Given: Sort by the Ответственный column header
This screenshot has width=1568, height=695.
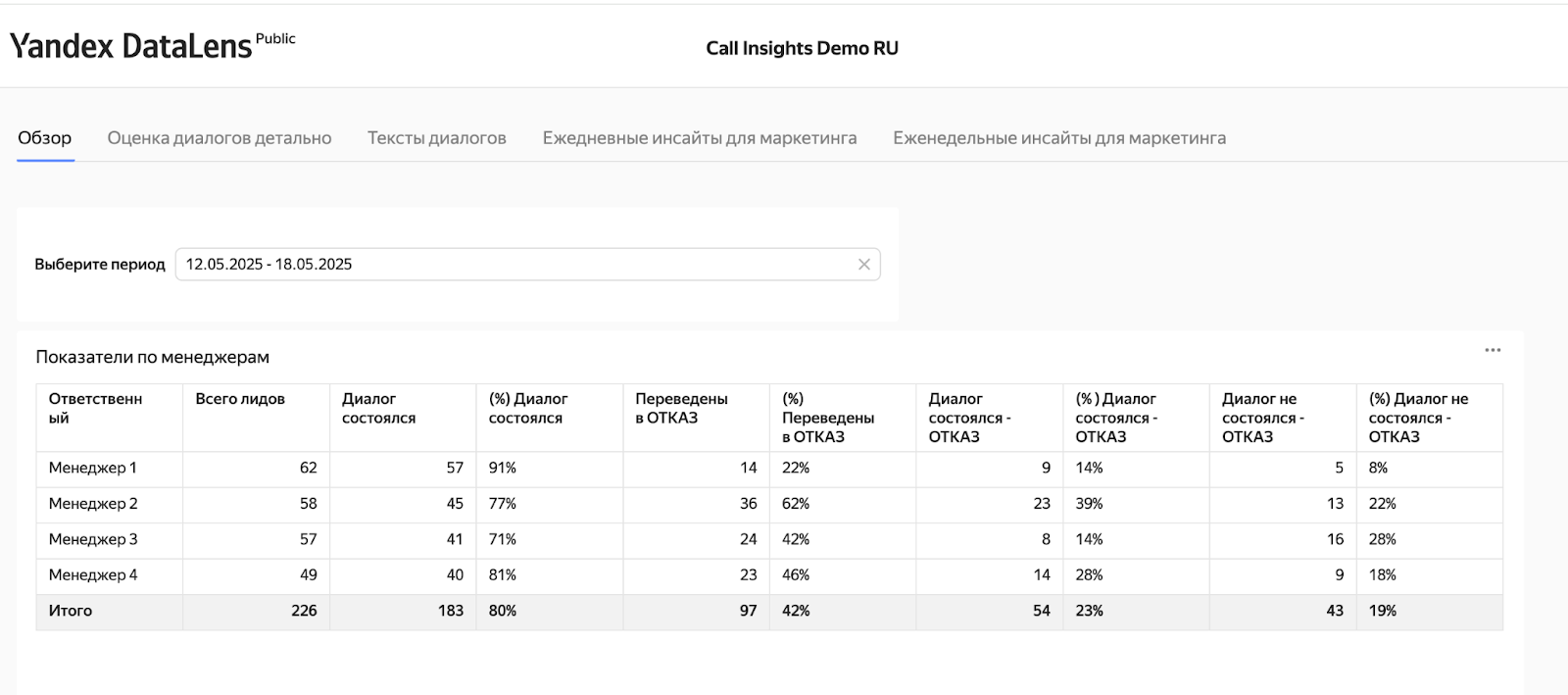Looking at the screenshot, I should (x=95, y=408).
